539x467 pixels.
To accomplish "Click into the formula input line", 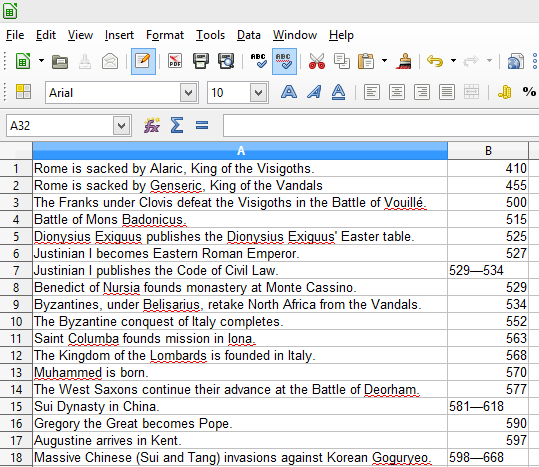I will click(x=381, y=126).
